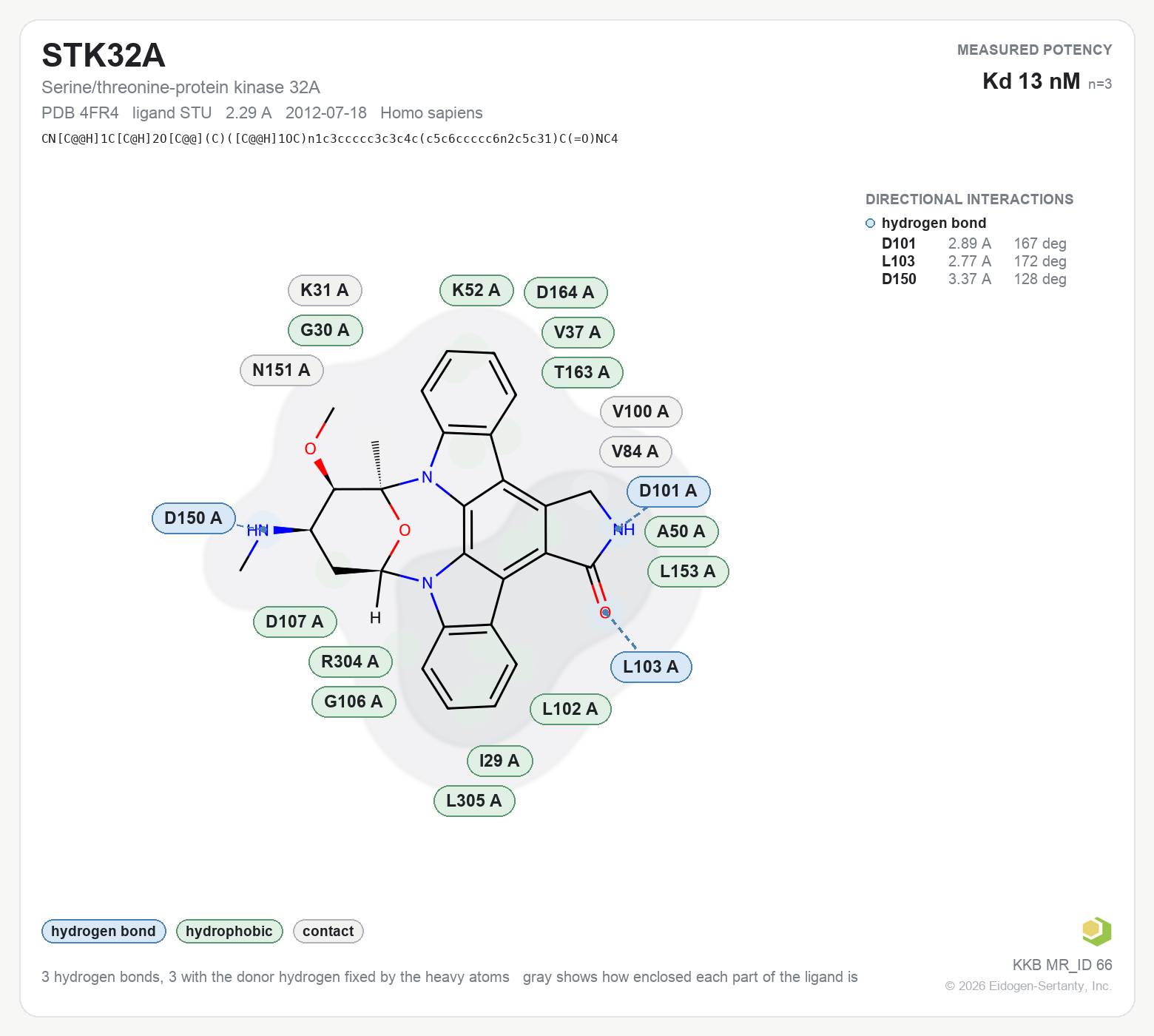Choose the I29 A residue tag

click(499, 761)
